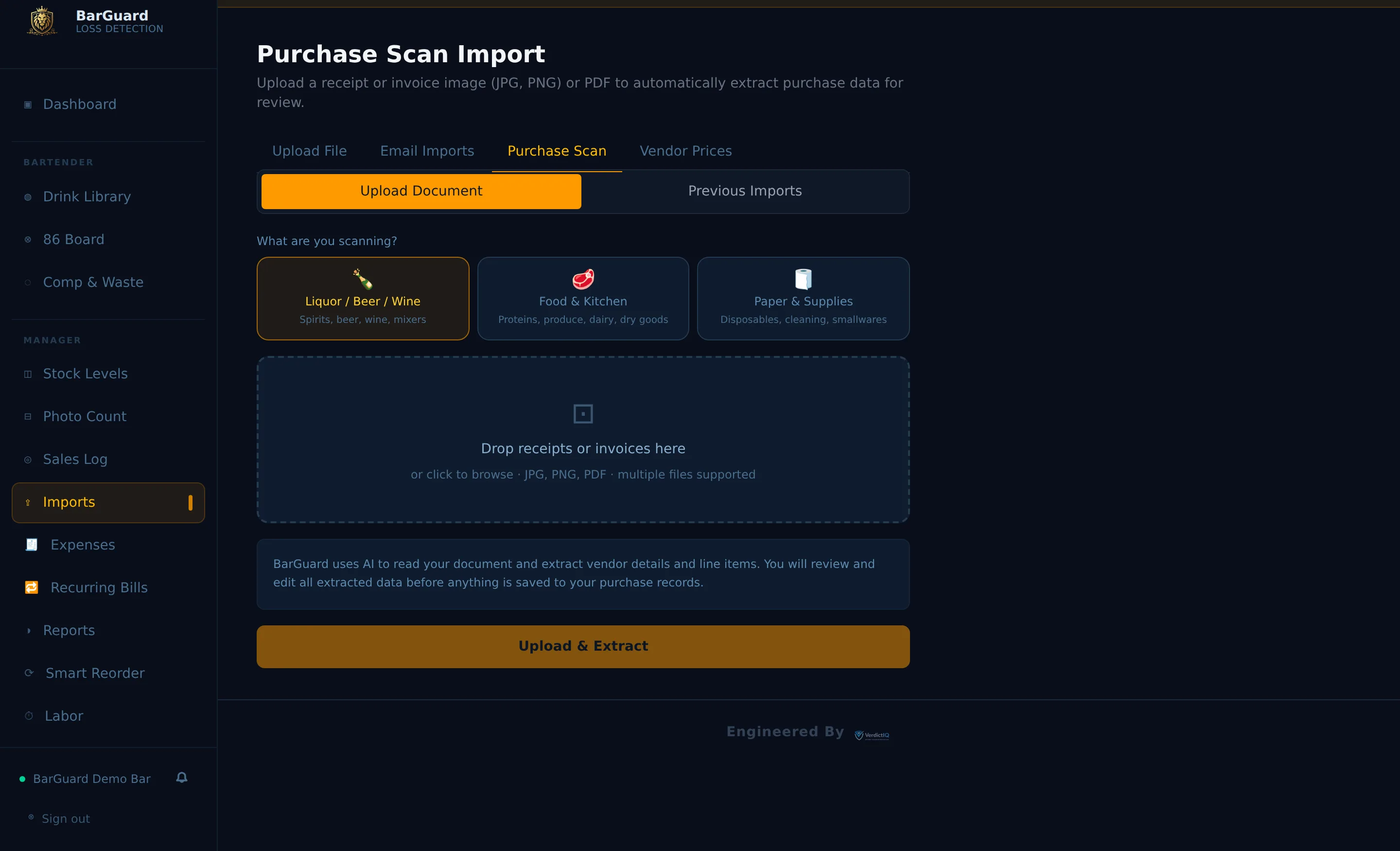Open Photo Count page
This screenshot has height=851, width=1400.
[108, 417]
